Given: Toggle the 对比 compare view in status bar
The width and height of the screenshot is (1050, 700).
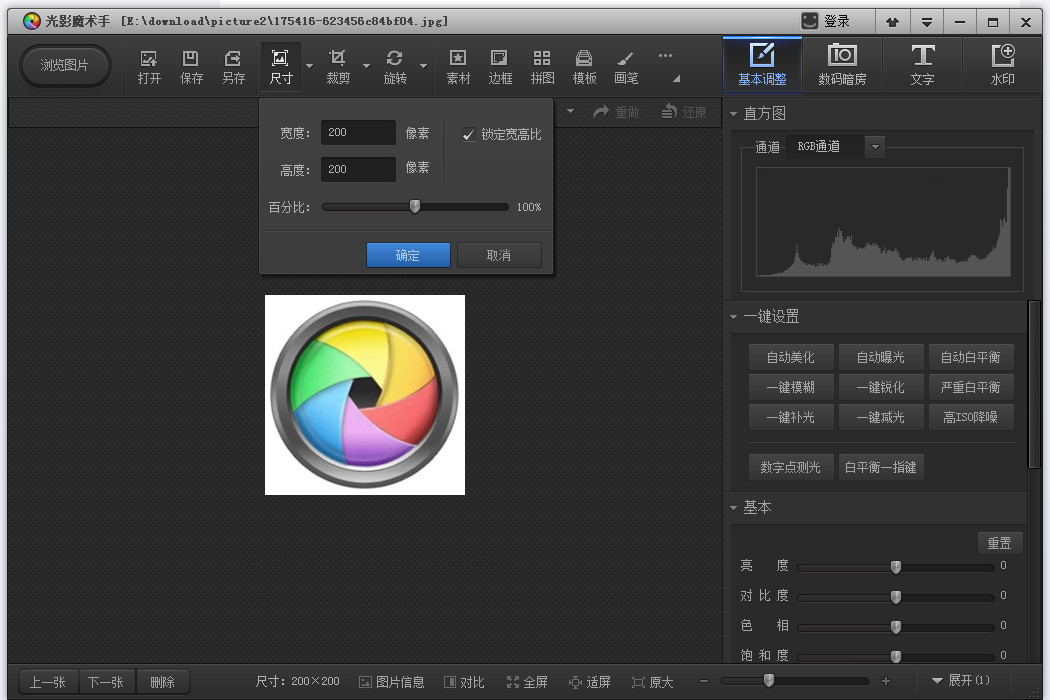Looking at the screenshot, I should tap(464, 682).
